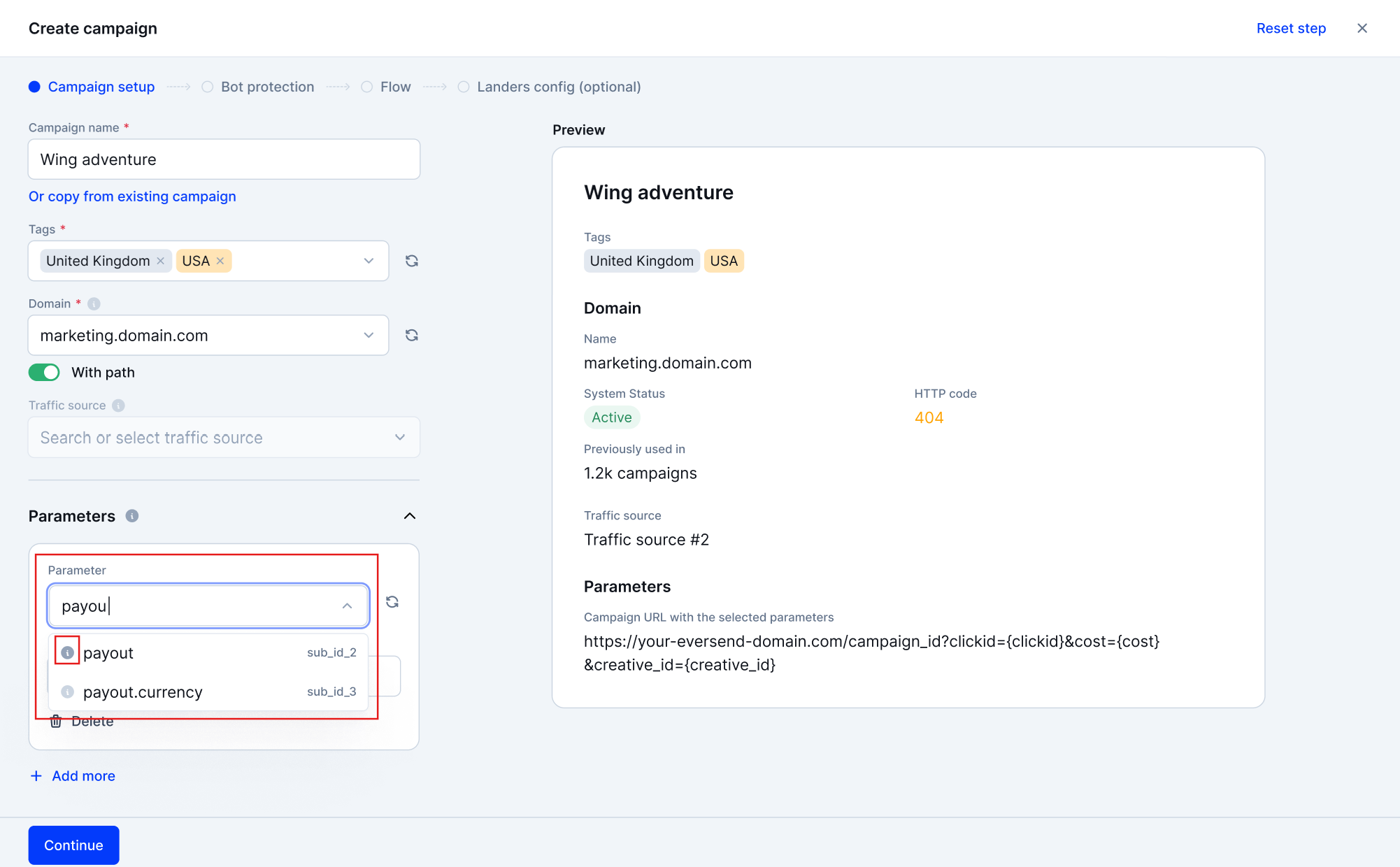This screenshot has width=1400, height=867.
Task: Click the Active status badge
Action: tap(612, 417)
